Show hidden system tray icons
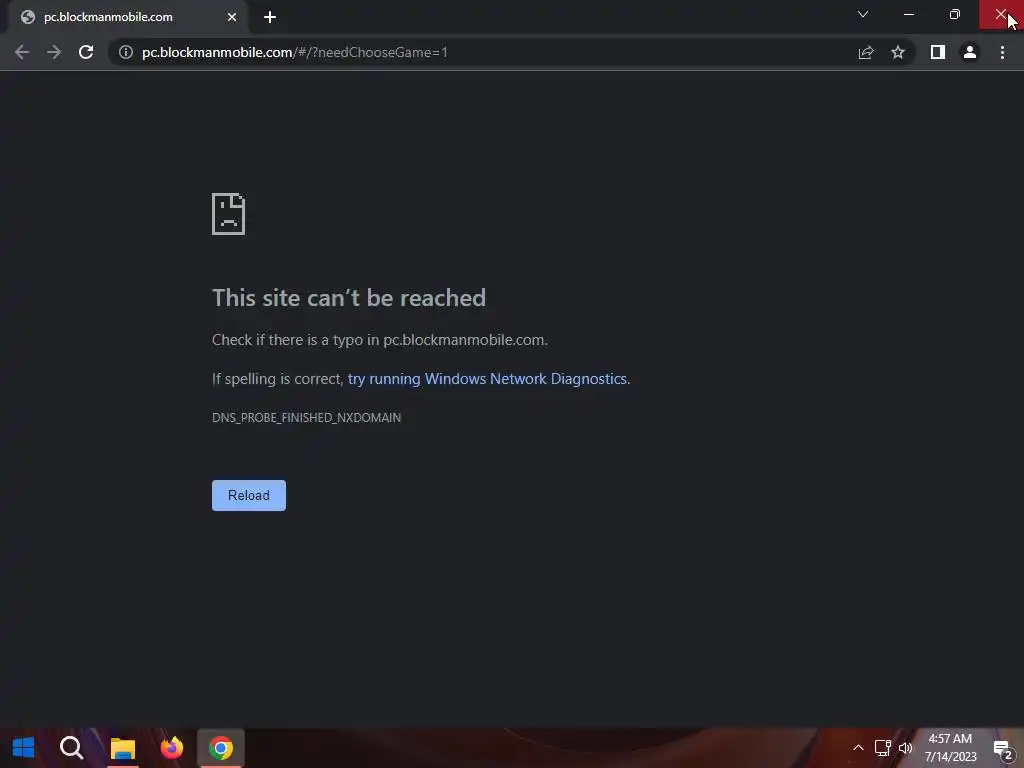This screenshot has height=768, width=1024. pyautogui.click(x=858, y=748)
